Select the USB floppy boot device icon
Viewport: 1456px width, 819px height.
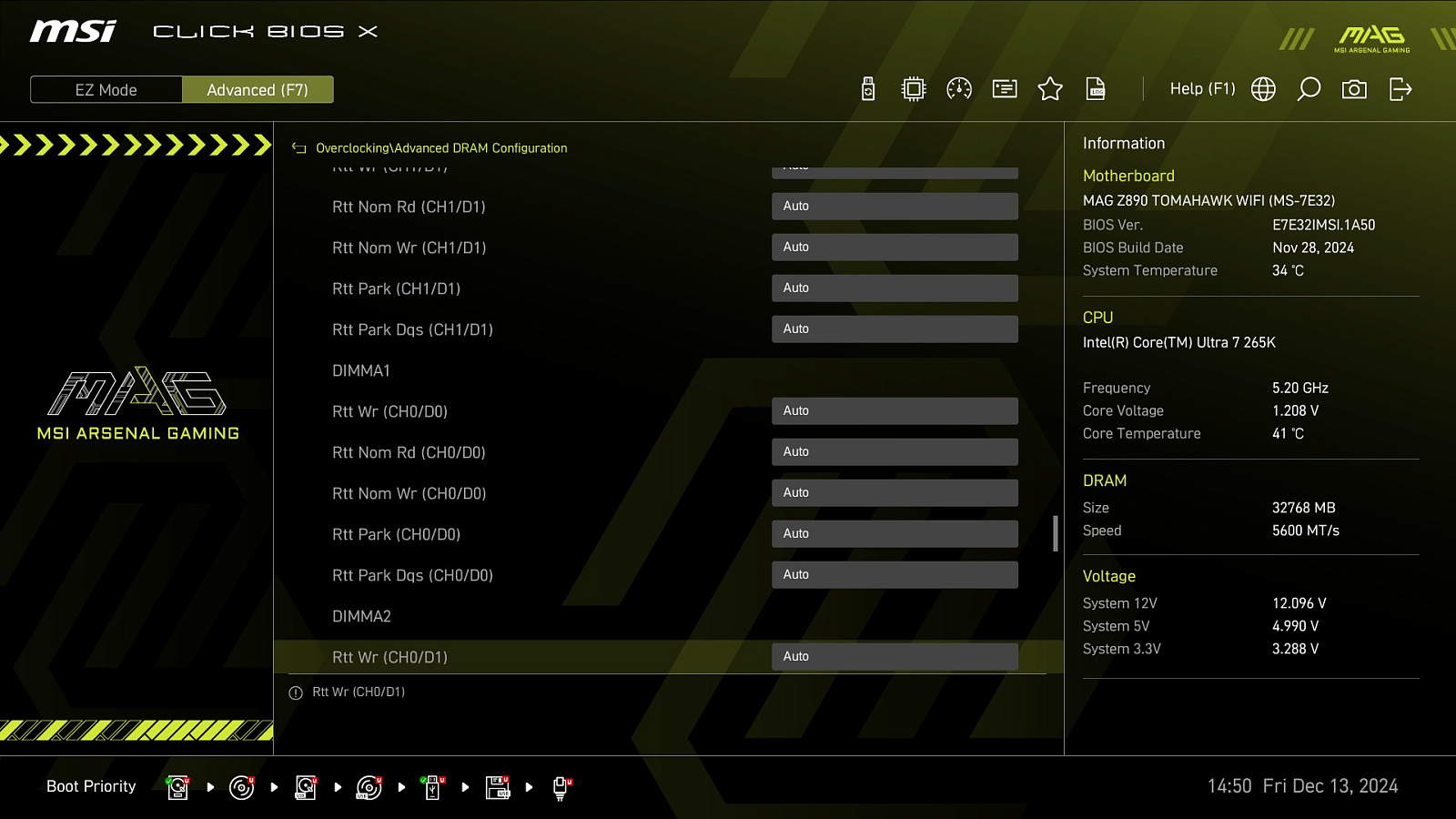(x=497, y=787)
